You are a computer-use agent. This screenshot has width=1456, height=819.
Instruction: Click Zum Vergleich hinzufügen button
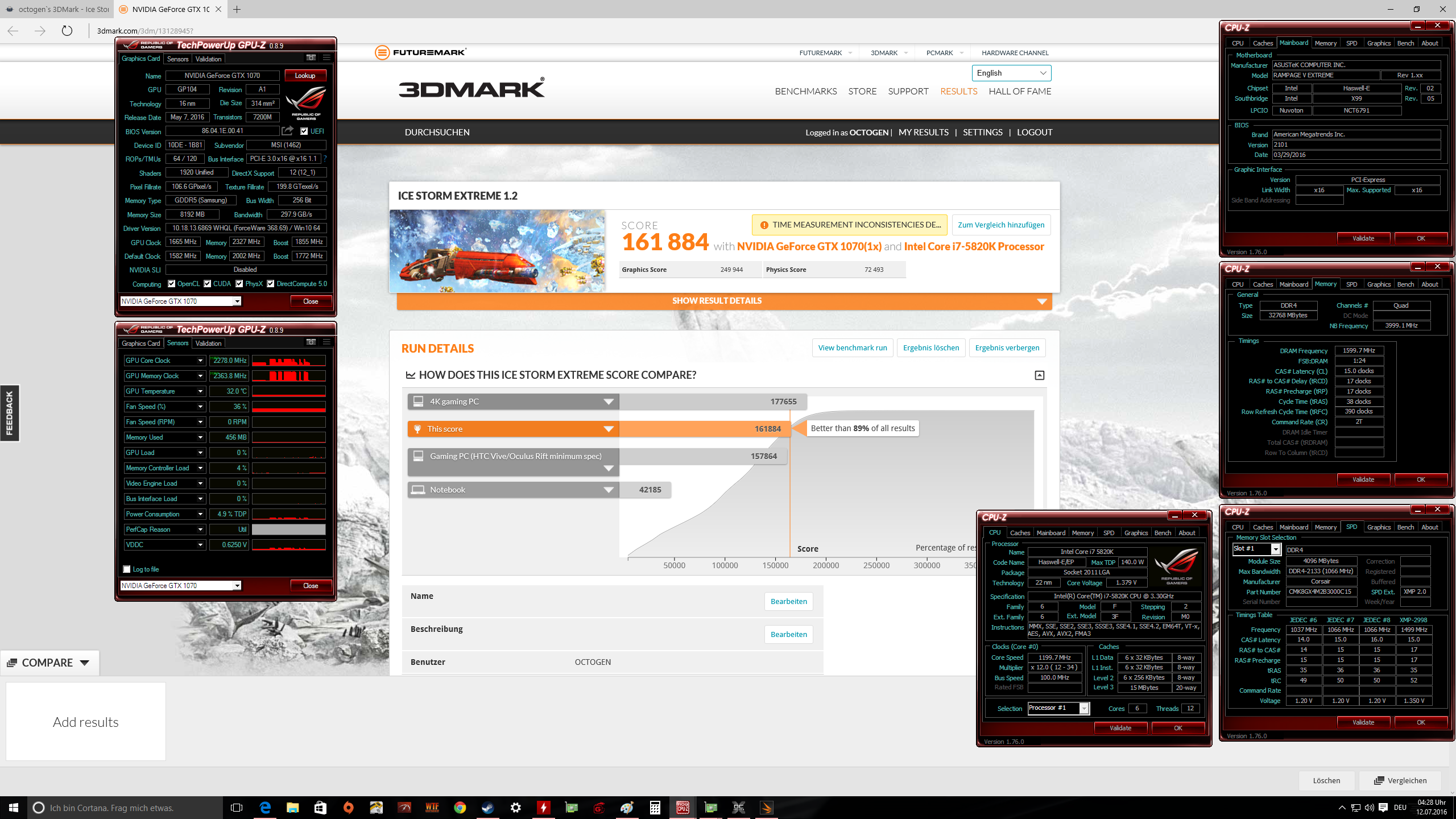click(1001, 225)
